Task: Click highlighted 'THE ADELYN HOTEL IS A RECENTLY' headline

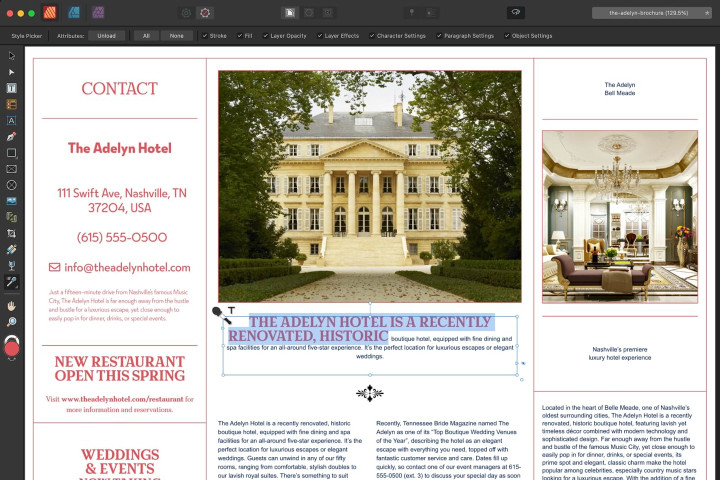Action: (370, 322)
